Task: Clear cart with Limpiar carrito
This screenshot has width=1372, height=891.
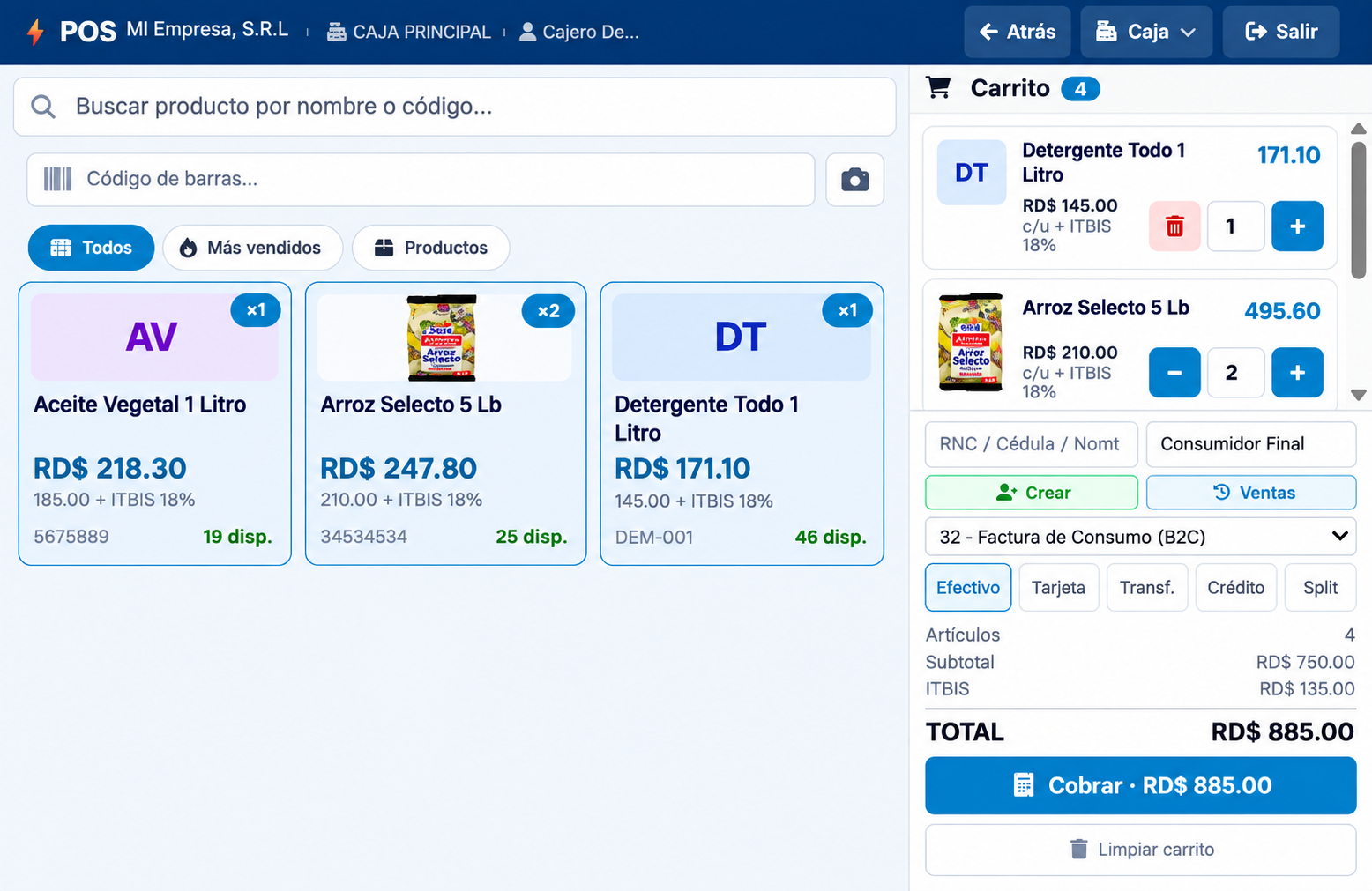Action: click(x=1140, y=850)
